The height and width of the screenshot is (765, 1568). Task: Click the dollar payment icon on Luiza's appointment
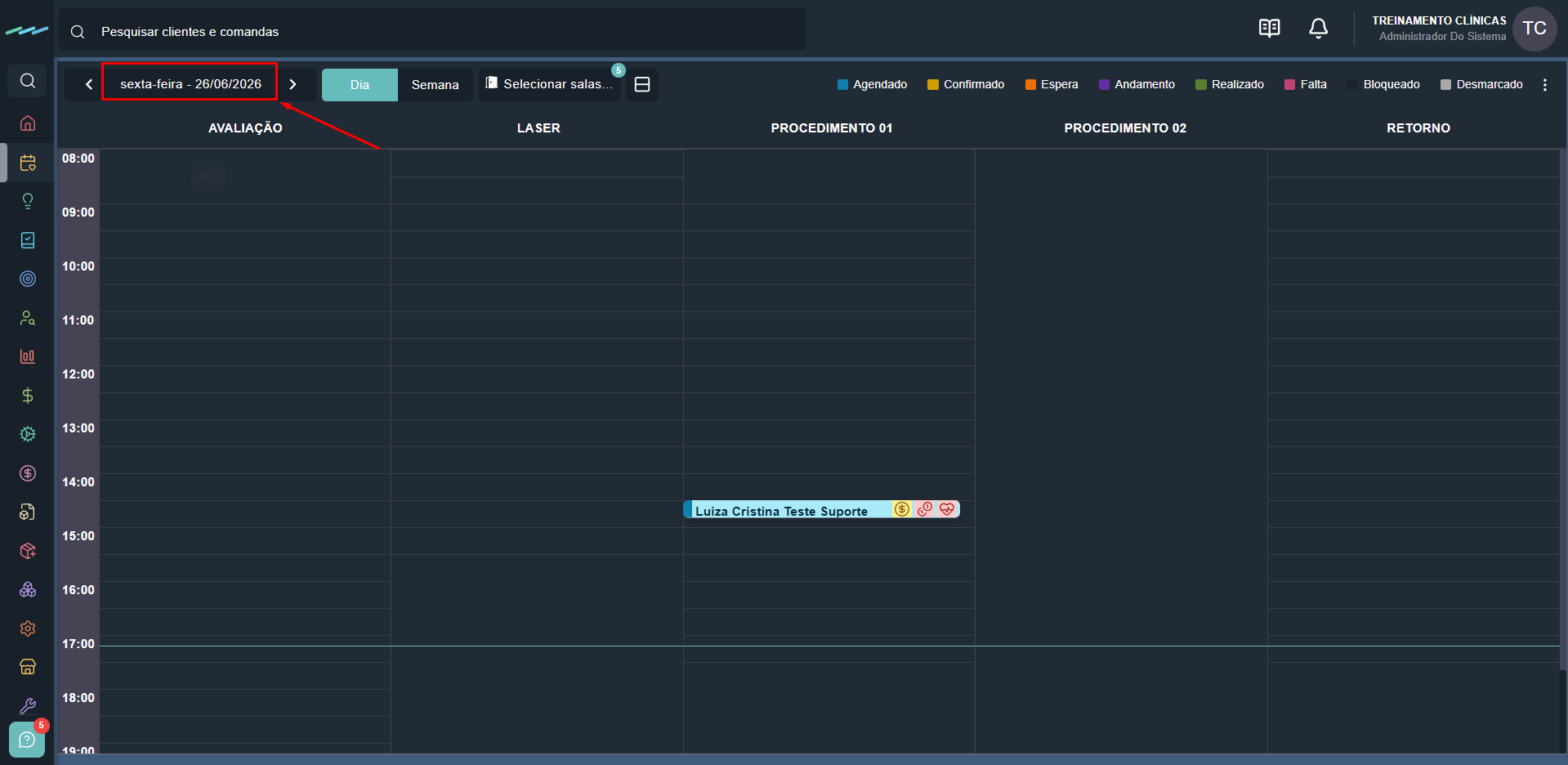(x=901, y=509)
